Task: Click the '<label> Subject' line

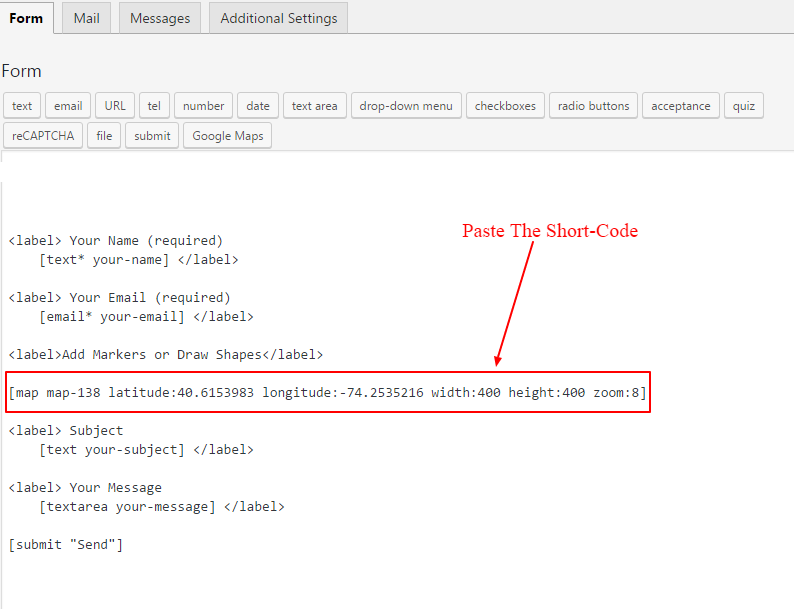Action: [x=66, y=431]
